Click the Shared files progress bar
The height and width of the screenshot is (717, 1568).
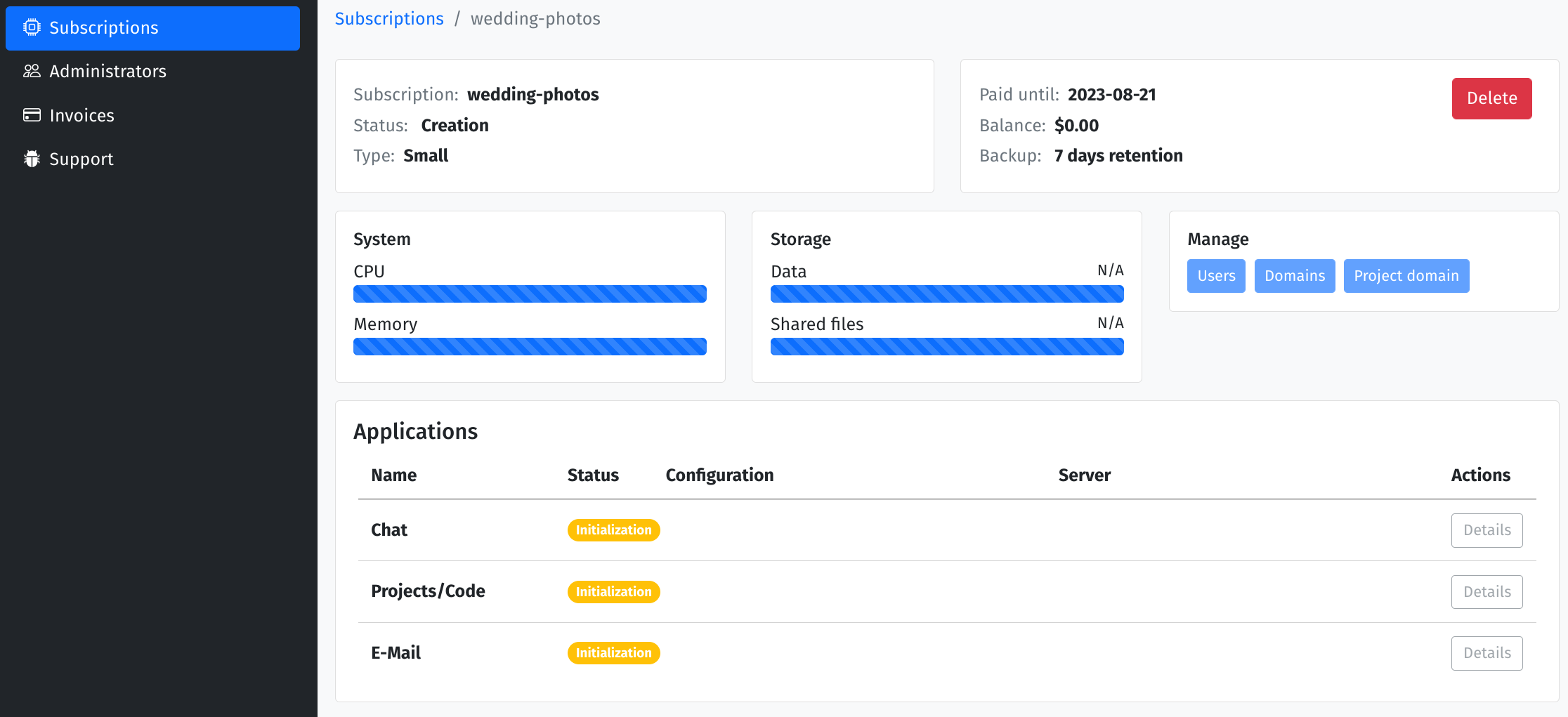click(947, 346)
